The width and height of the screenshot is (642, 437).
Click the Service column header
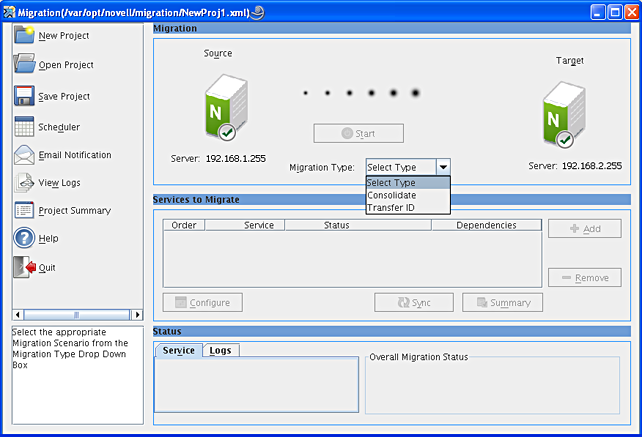pos(245,225)
